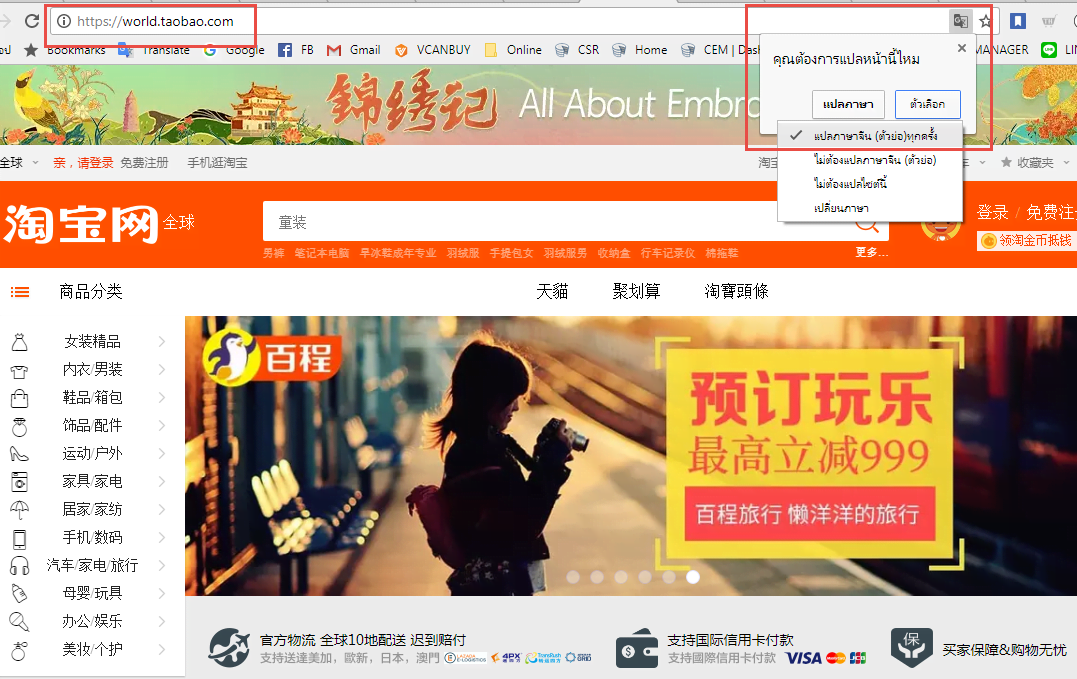This screenshot has width=1077, height=679.
Task: Click the 亲，请登录 login link
Action: 83,163
